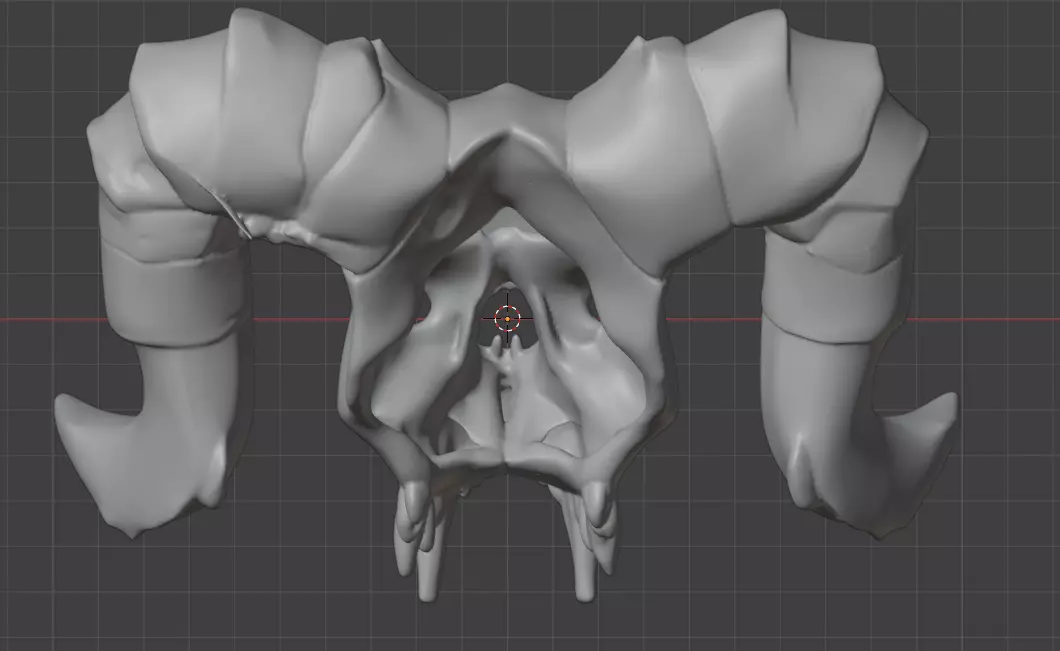Click the 3D cursor at the skull center
Image resolution: width=1060 pixels, height=651 pixels.
coord(508,318)
